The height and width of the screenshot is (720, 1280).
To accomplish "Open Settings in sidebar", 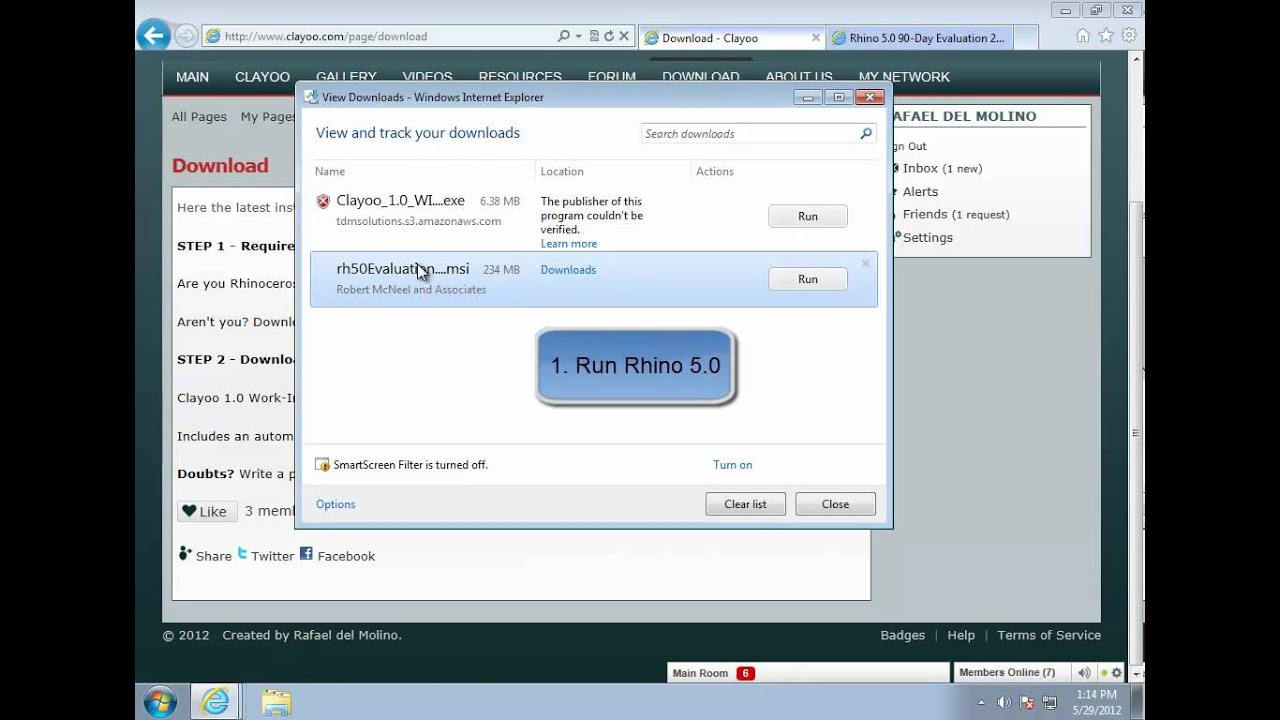I will click(x=927, y=238).
